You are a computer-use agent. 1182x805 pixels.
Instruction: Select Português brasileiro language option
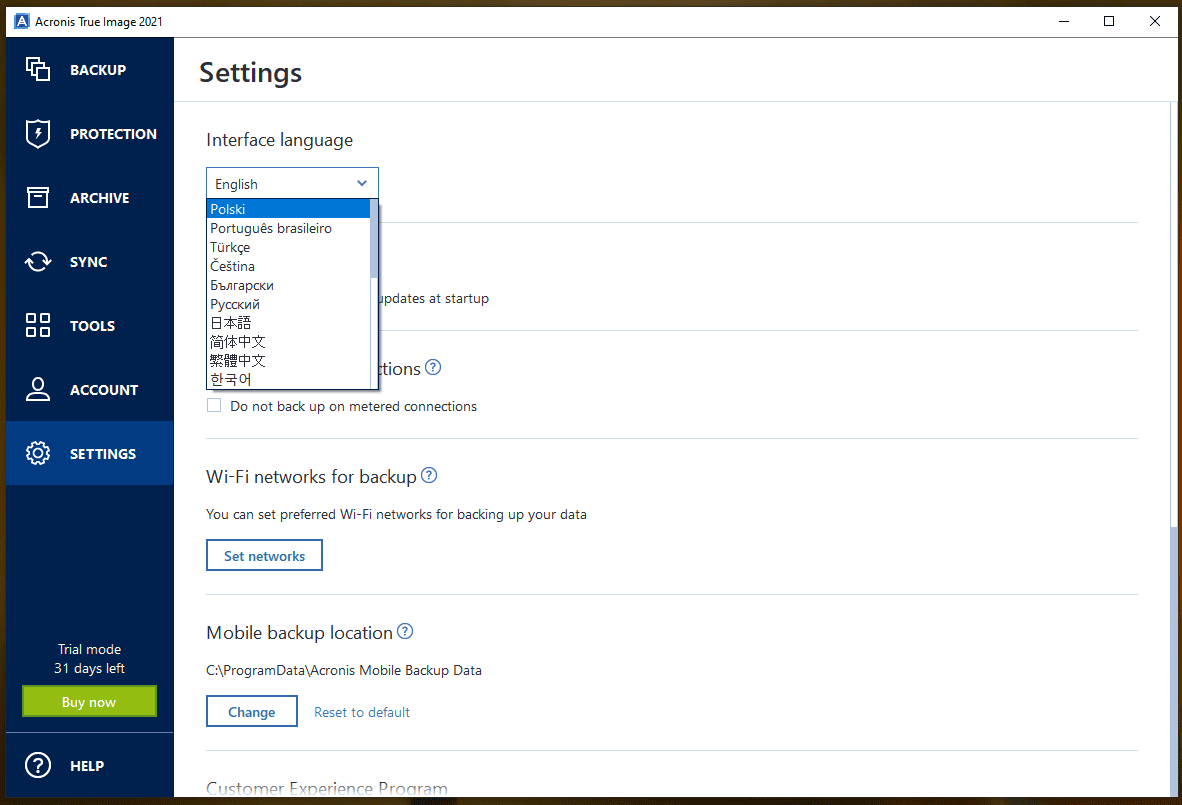pyautogui.click(x=289, y=228)
